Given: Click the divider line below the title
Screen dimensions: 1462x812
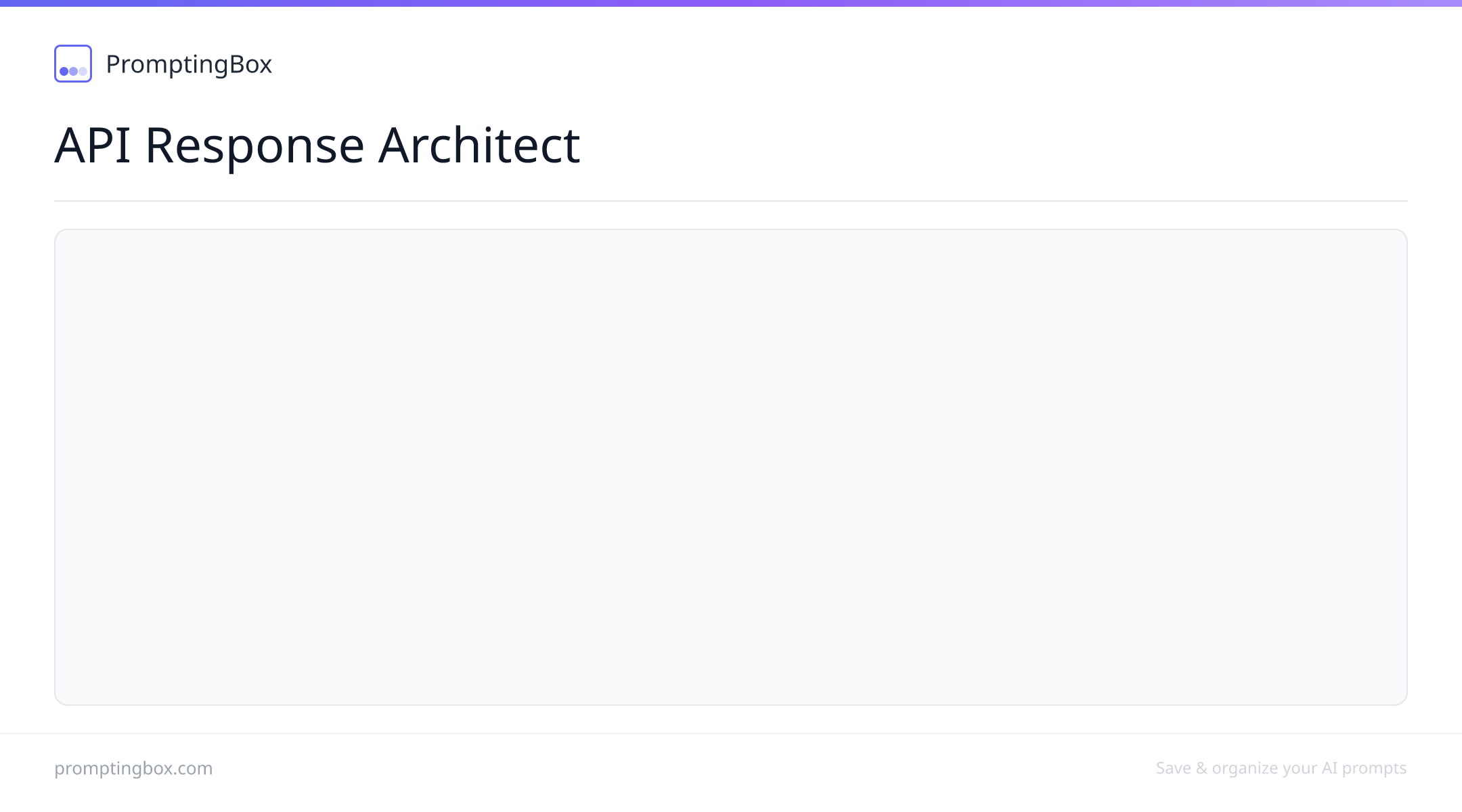Looking at the screenshot, I should tap(731, 201).
